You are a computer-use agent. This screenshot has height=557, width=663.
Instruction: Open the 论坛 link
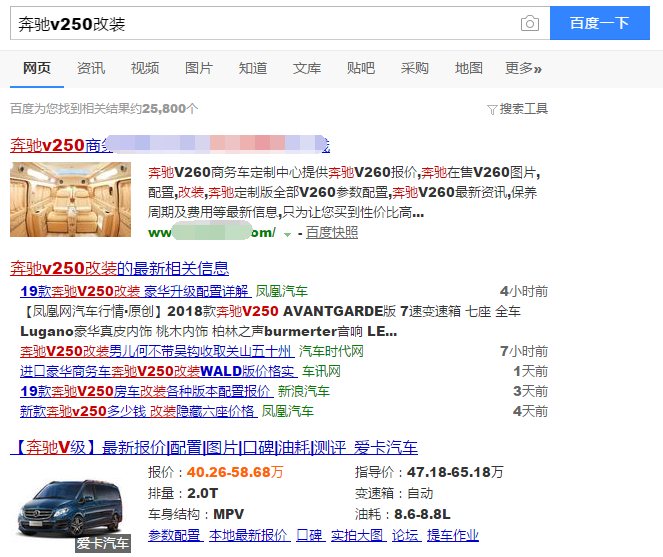click(x=407, y=535)
